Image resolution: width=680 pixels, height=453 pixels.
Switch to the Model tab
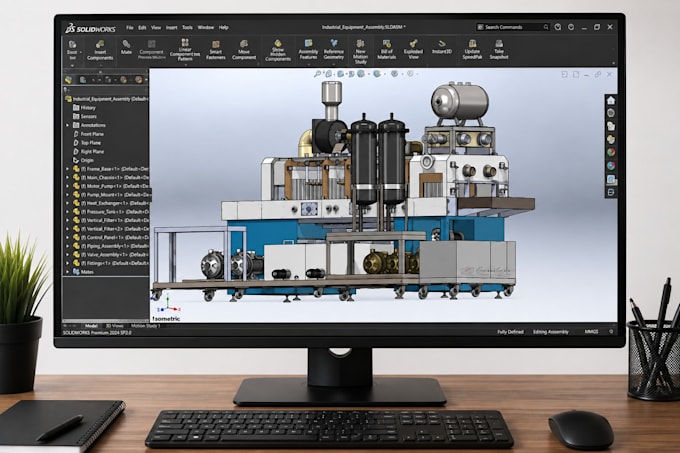point(91,326)
